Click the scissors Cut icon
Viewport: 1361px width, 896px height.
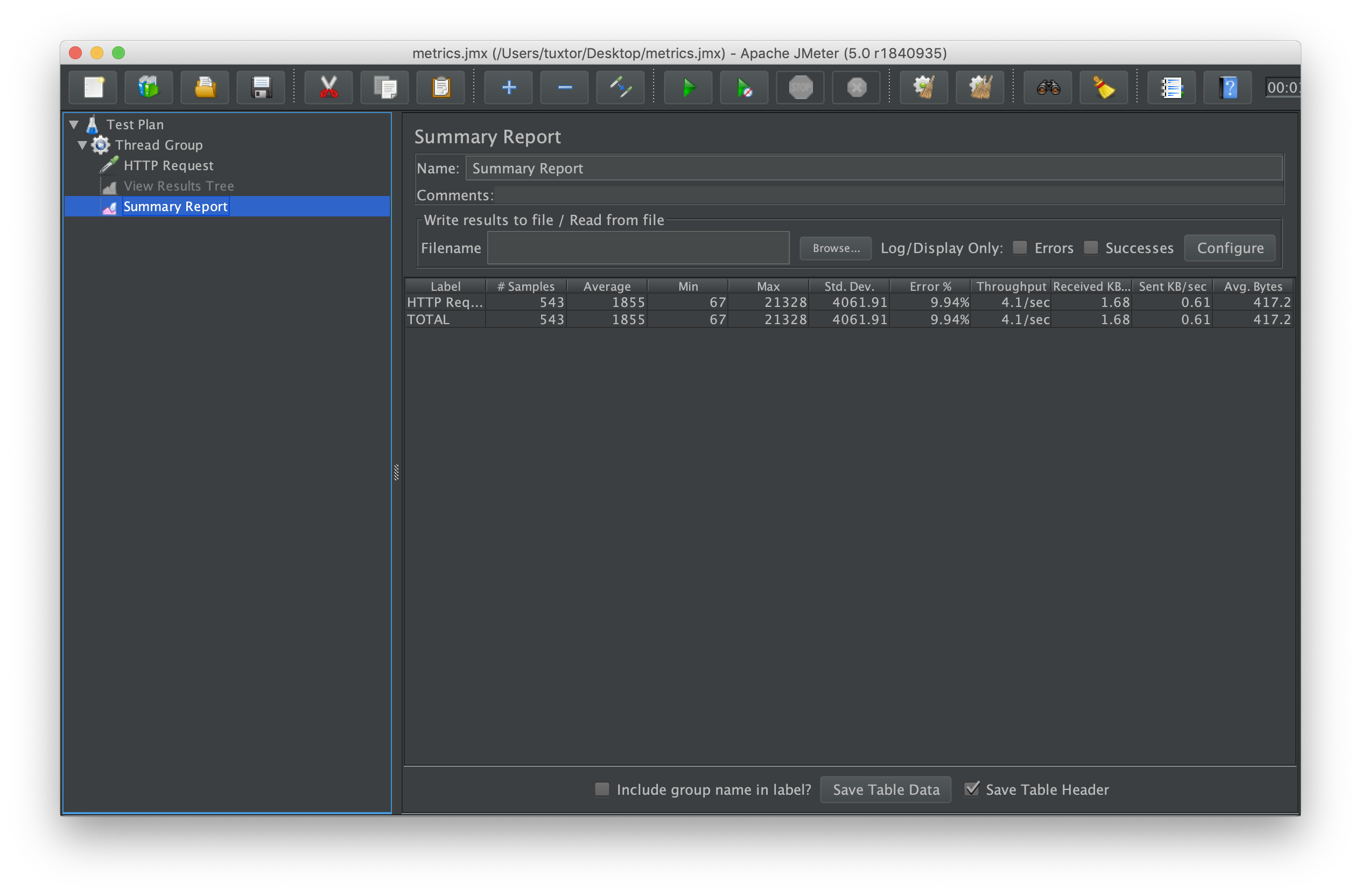click(328, 87)
